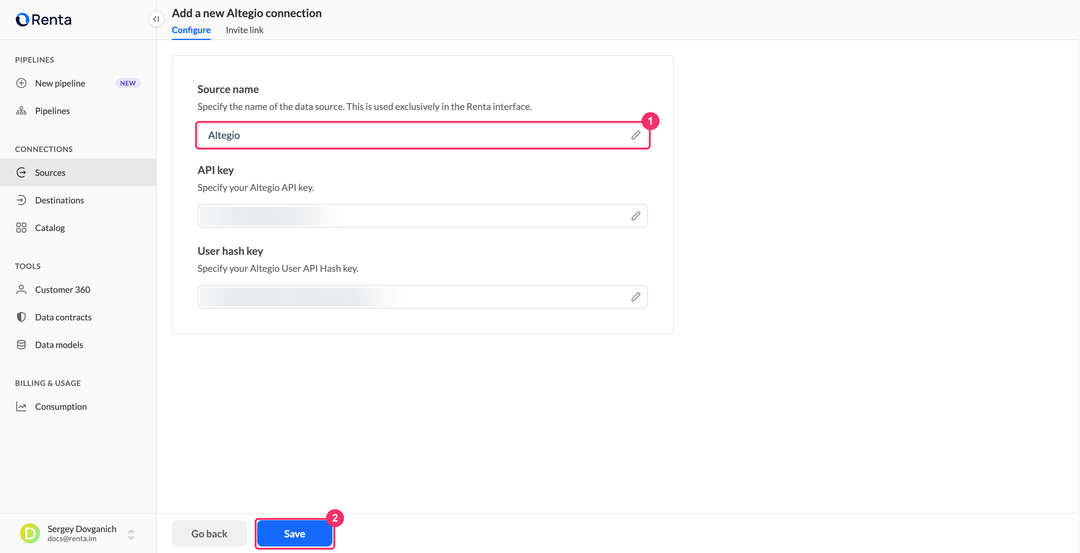Click the pencil icon in Source name field
Viewport: 1080px width, 553px height.
click(x=636, y=135)
